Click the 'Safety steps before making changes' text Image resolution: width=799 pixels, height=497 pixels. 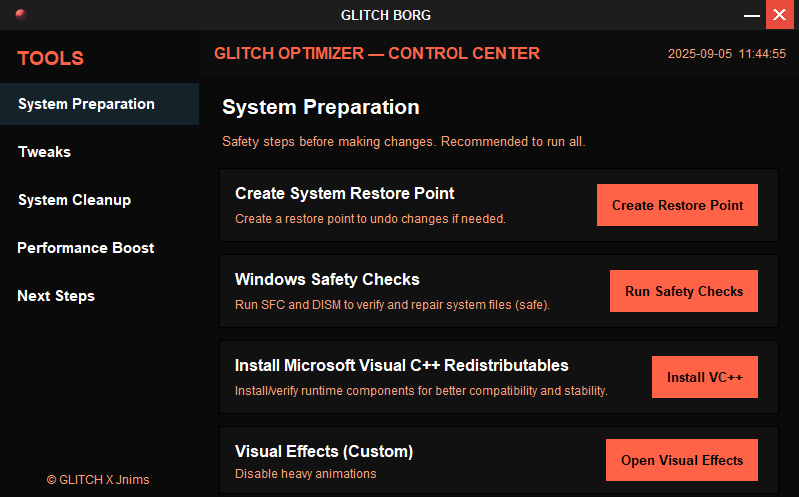[404, 141]
